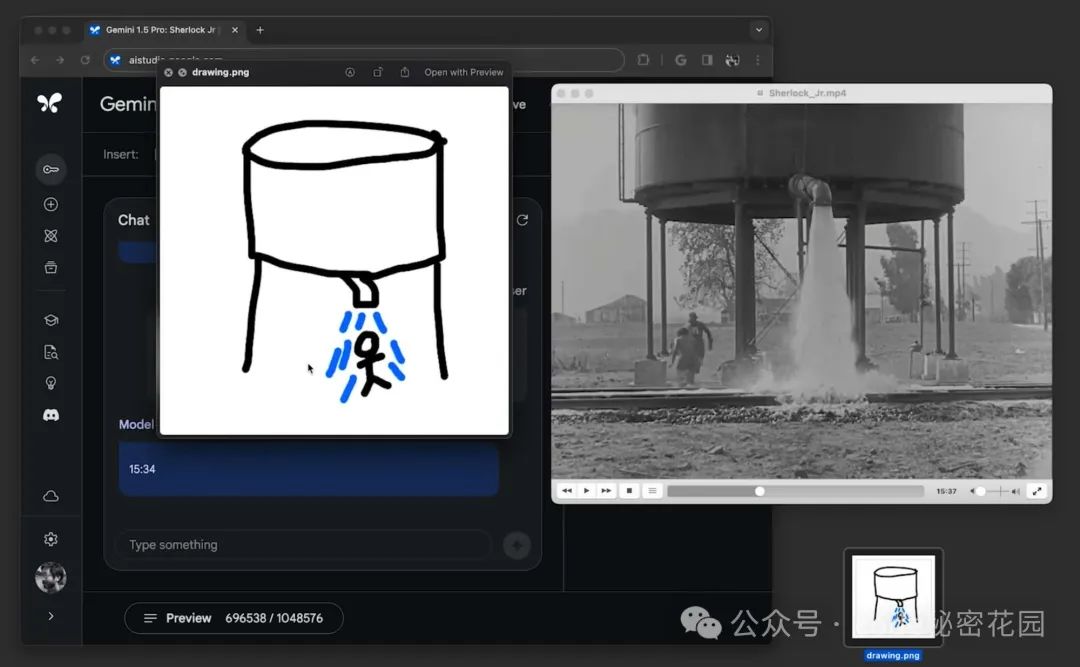Click the Insert: label in AI Studio

(x=121, y=154)
